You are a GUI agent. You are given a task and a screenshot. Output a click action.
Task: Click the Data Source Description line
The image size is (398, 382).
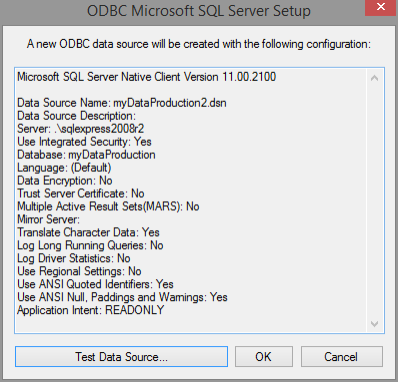(77, 116)
